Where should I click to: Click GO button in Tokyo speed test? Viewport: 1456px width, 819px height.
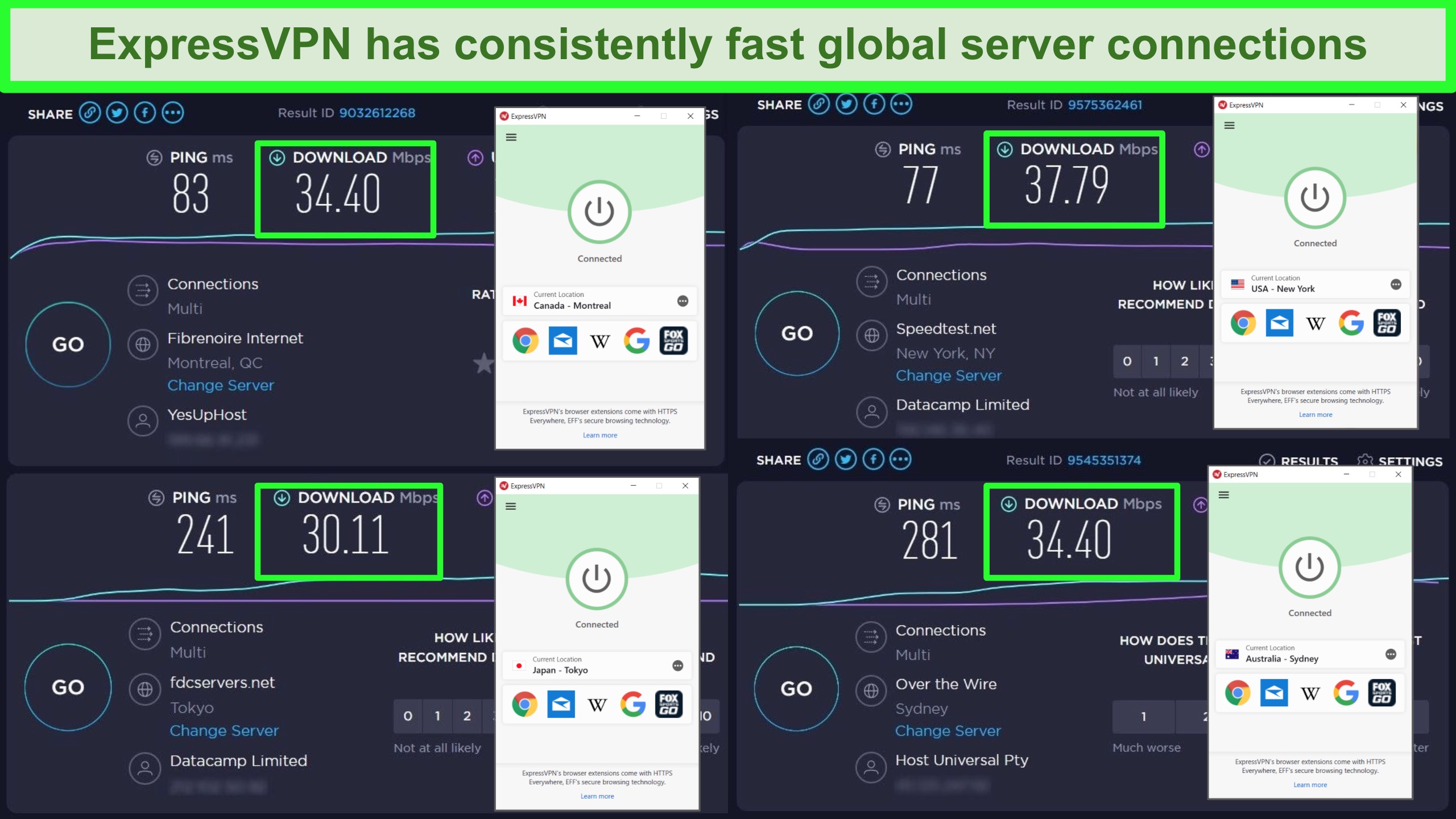68,687
